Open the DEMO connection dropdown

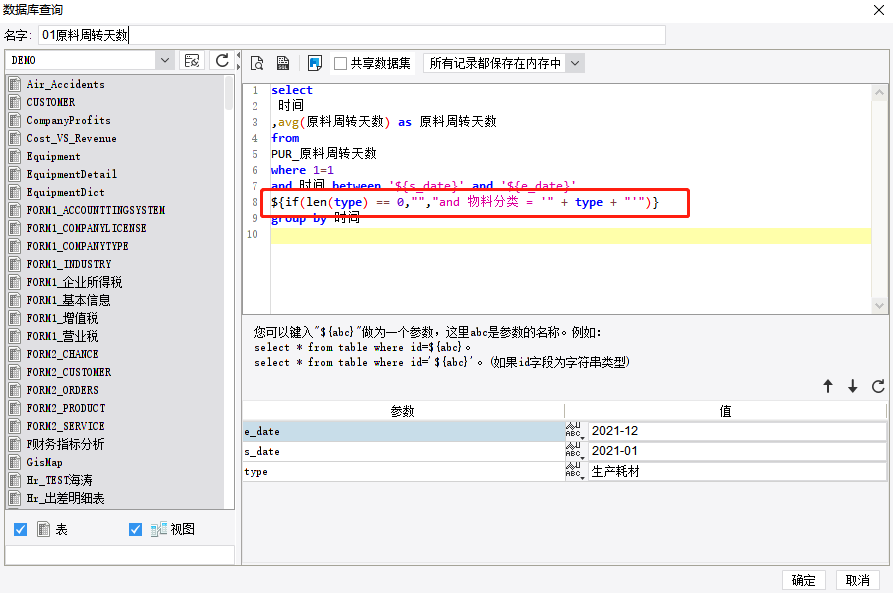click(x=165, y=60)
